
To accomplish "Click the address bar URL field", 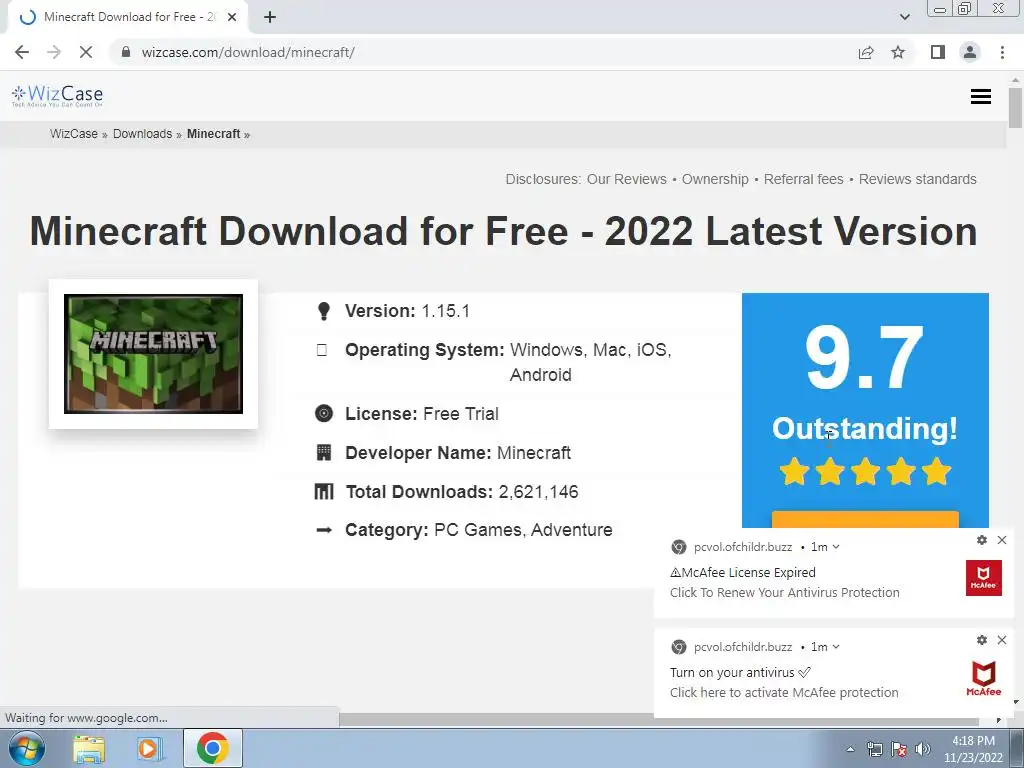I will [x=483, y=52].
